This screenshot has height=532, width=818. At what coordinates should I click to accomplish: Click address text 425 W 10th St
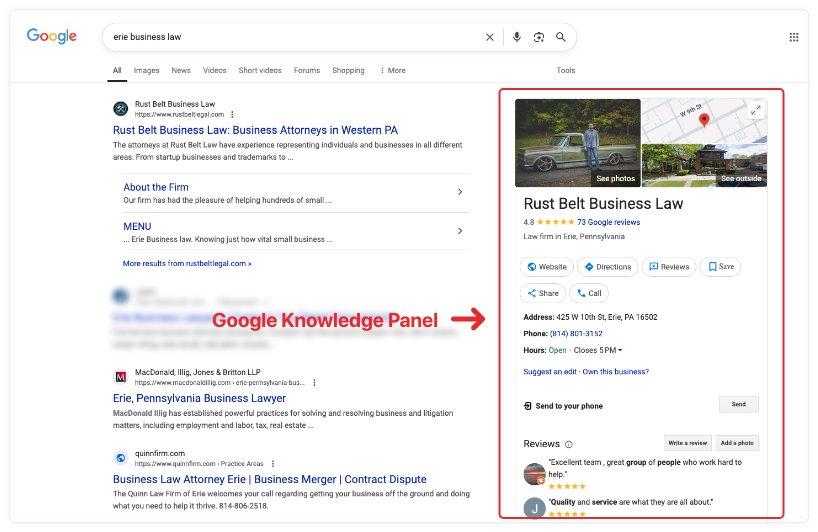[x=607, y=317]
